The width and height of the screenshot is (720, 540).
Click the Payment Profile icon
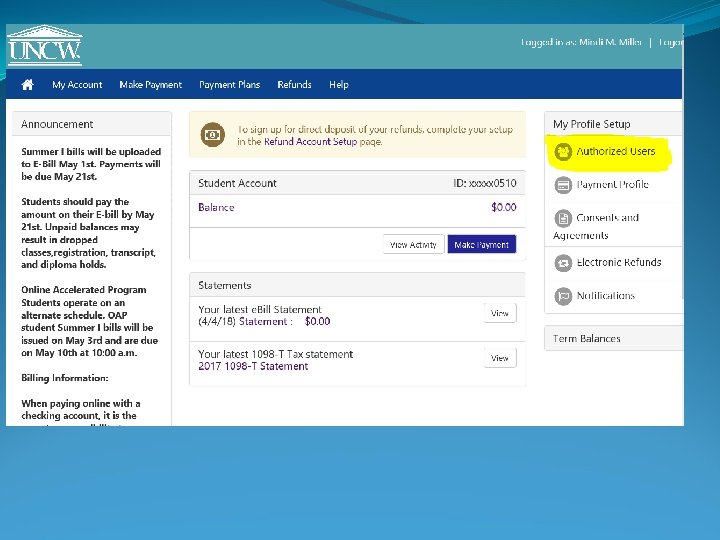[x=563, y=185]
